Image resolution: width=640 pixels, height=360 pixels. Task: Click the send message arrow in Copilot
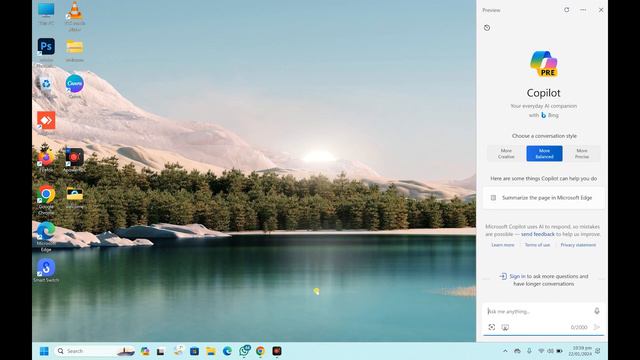pyautogui.click(x=597, y=327)
